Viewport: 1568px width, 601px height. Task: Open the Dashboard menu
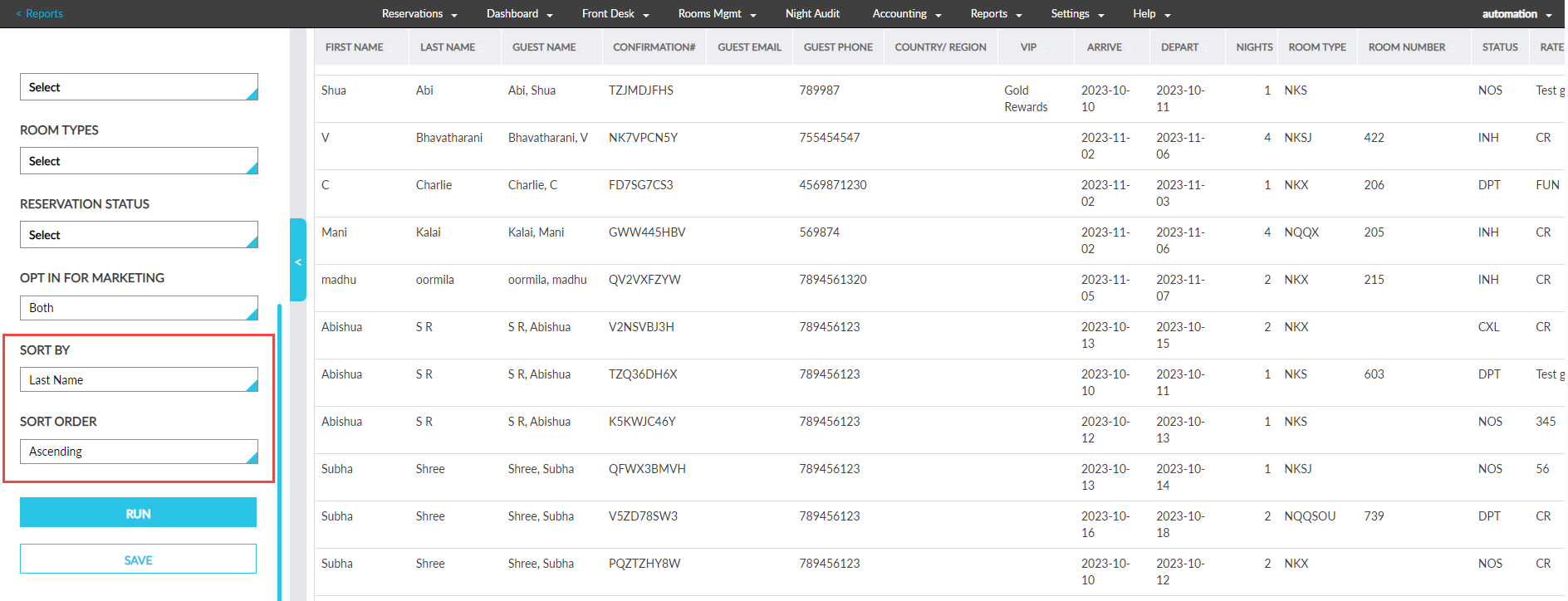click(519, 13)
